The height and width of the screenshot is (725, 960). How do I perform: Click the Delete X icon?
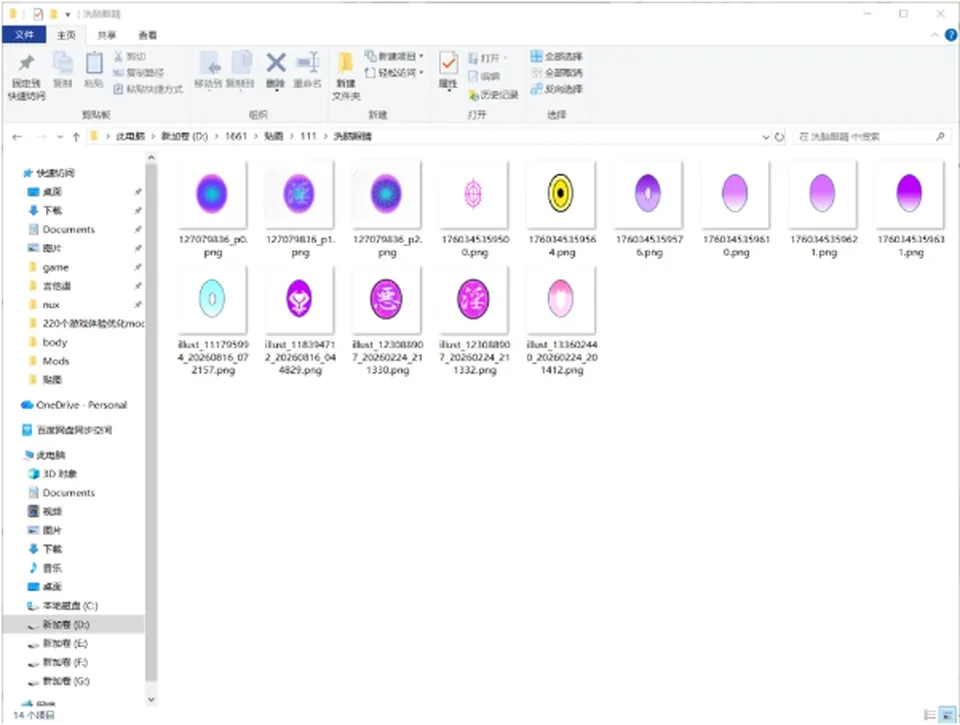tap(276, 62)
